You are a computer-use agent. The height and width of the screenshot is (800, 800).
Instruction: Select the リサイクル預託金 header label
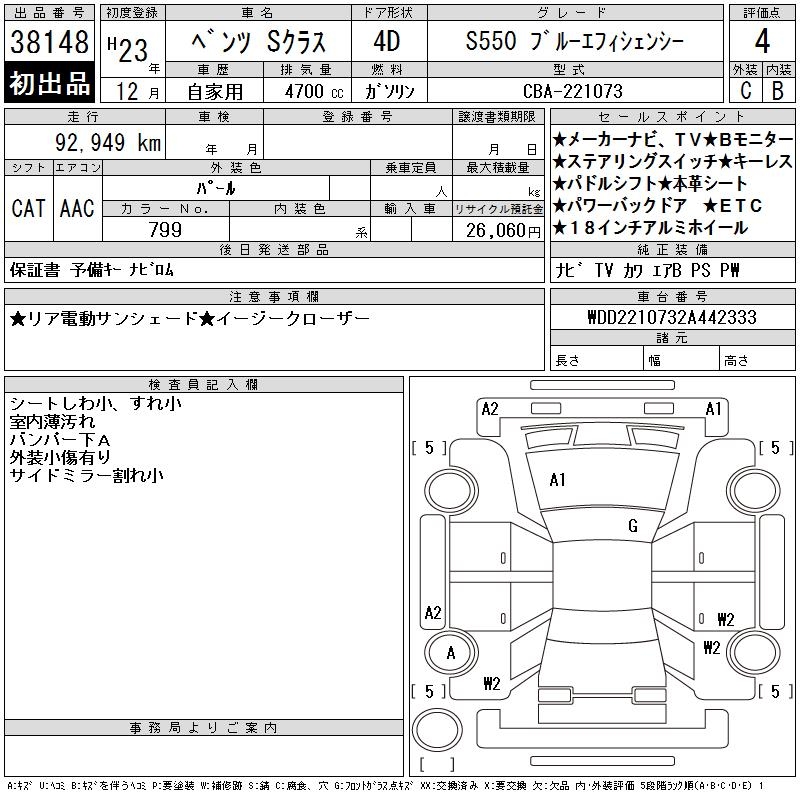pos(498,209)
